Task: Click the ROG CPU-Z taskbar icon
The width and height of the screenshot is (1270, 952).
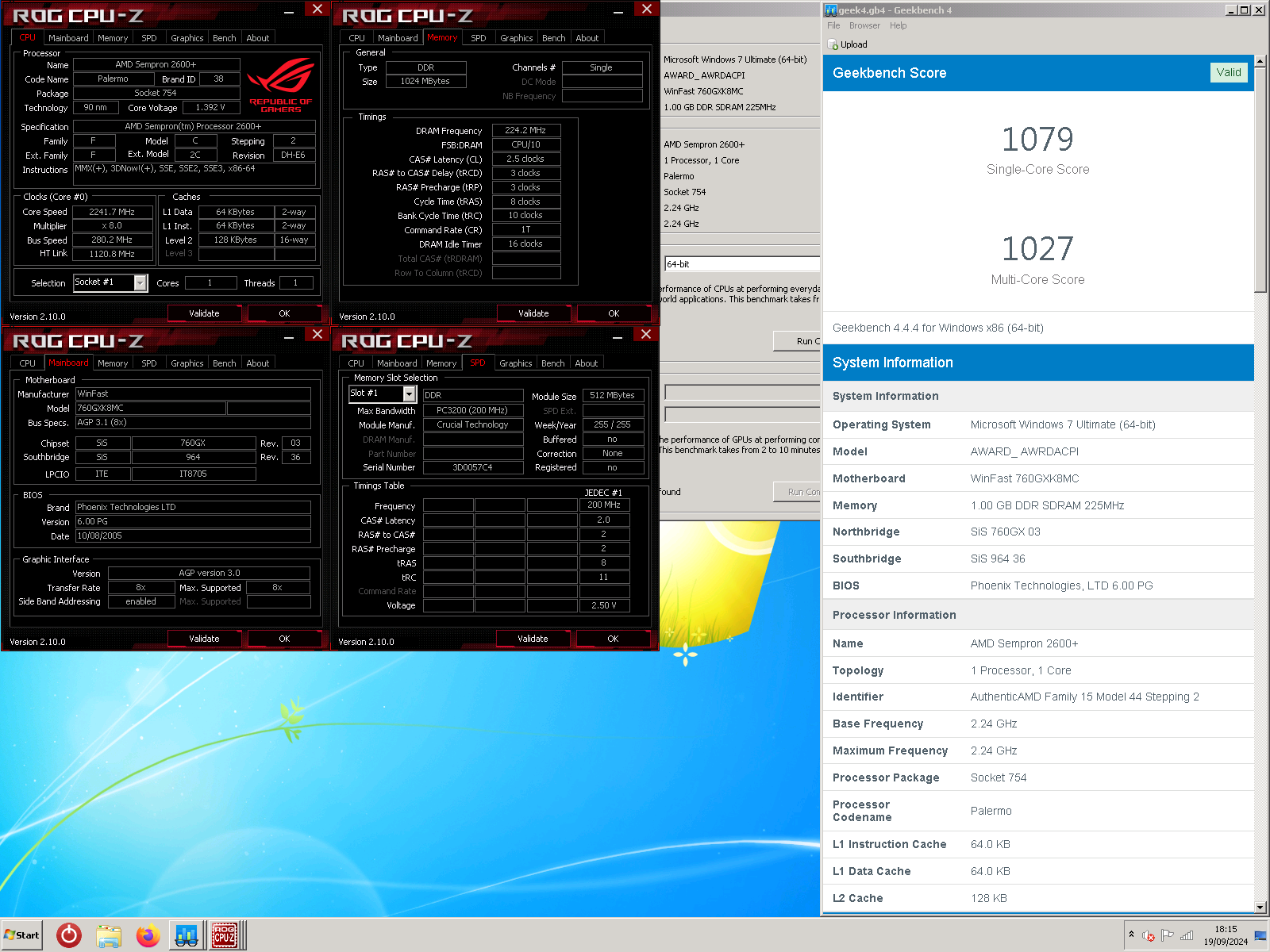Action: (x=226, y=935)
